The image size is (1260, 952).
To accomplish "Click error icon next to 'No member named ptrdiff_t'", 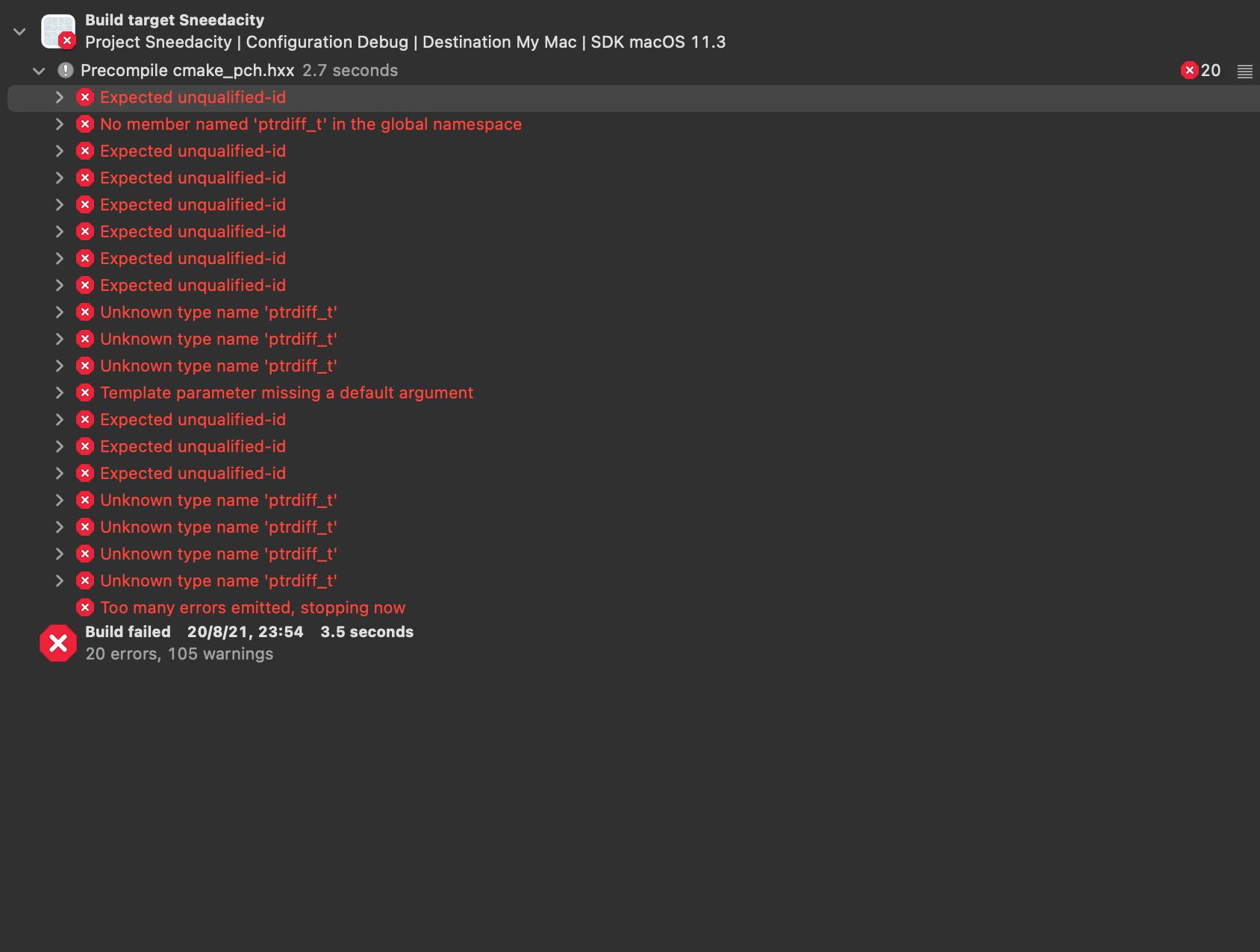I will (x=84, y=124).
